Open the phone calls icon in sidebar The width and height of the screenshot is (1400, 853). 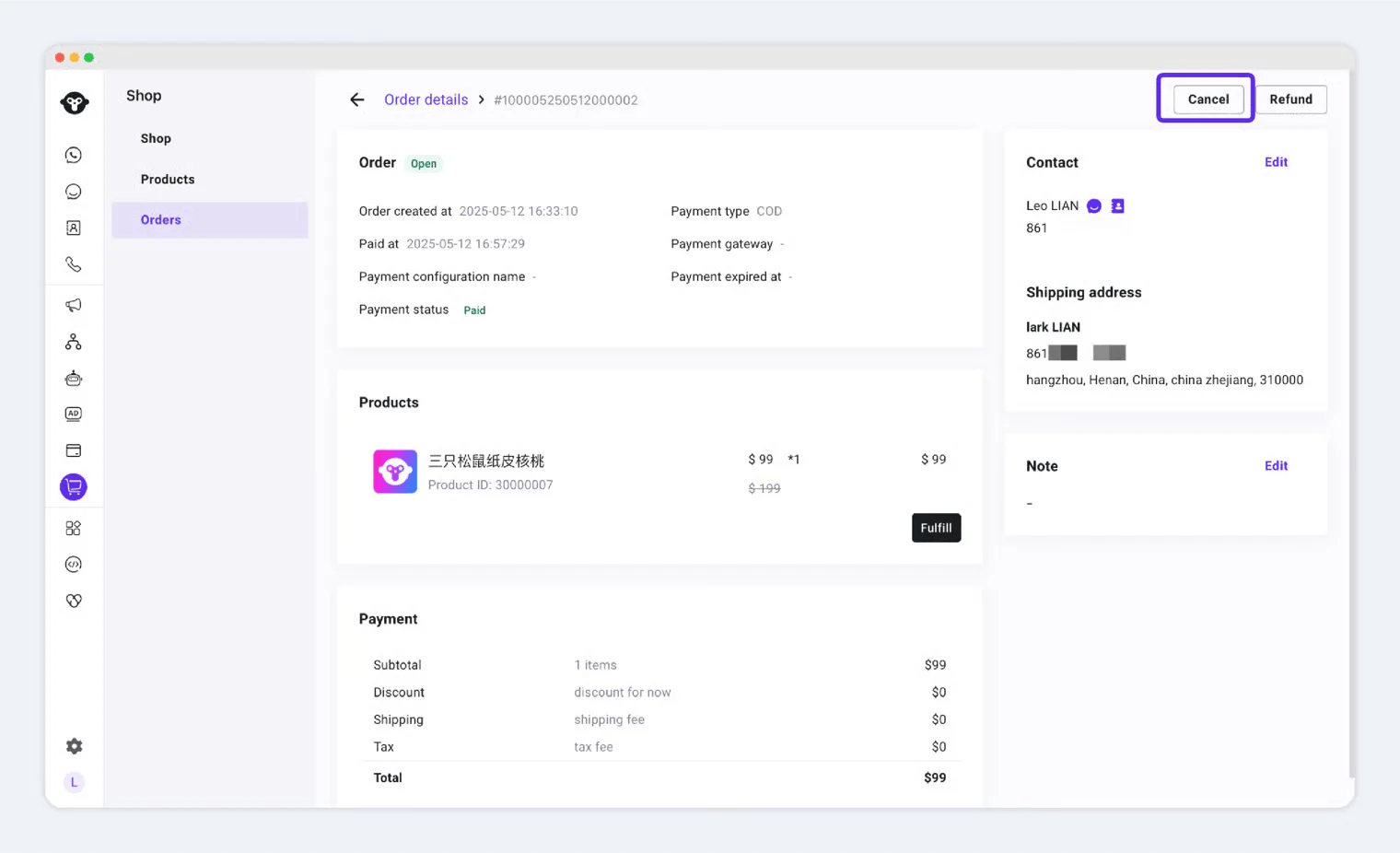74,265
